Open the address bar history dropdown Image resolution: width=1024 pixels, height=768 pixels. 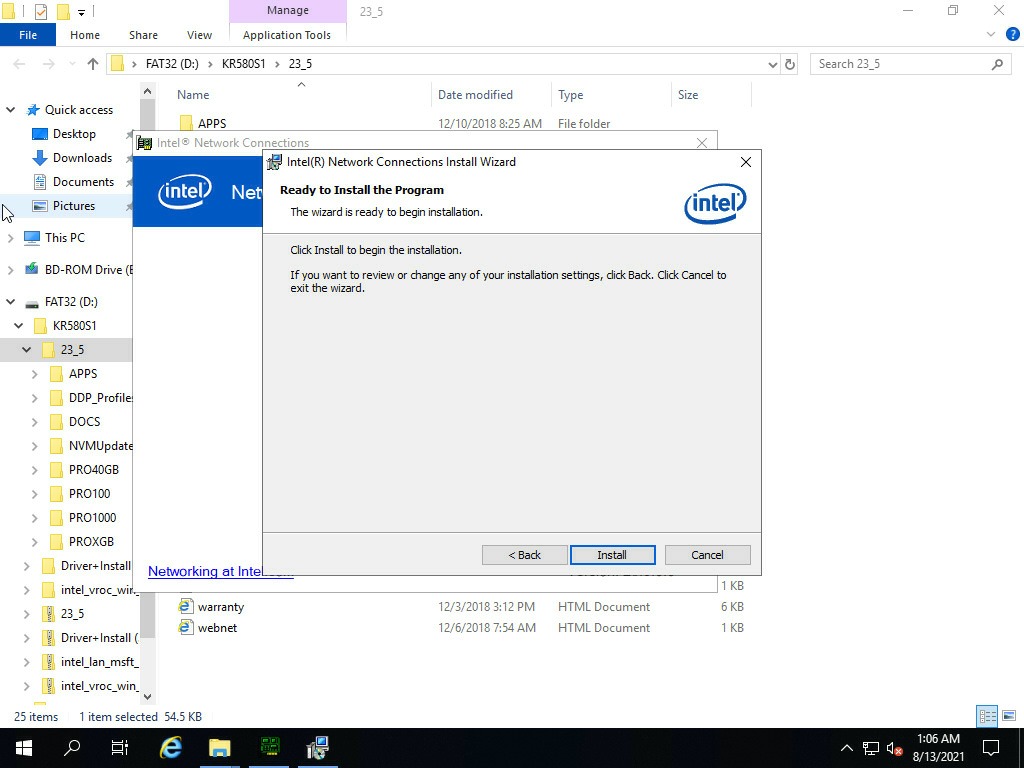[x=773, y=64]
